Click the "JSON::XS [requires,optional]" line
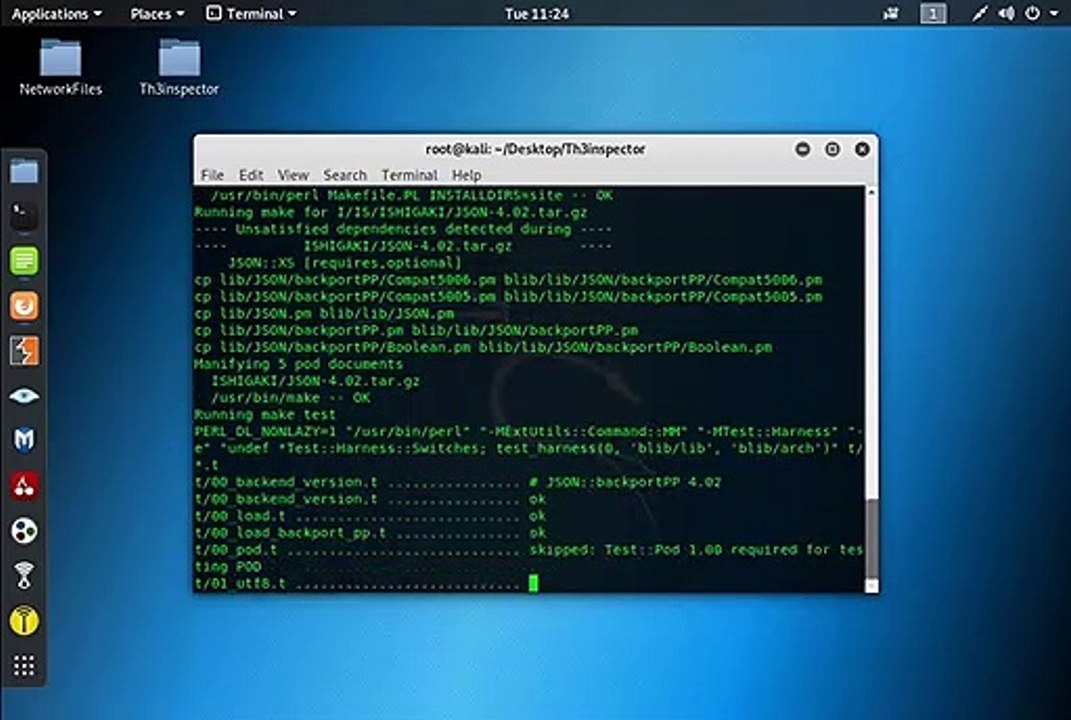The image size is (1071, 720). coord(345,263)
